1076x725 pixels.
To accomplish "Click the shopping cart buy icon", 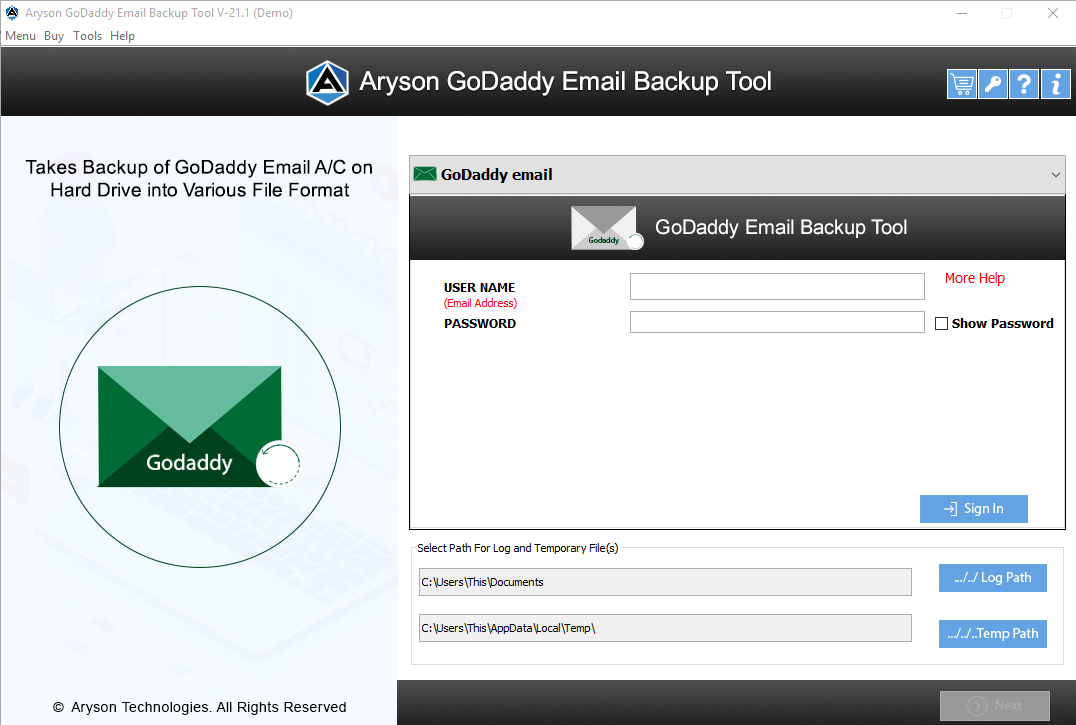I will [961, 84].
